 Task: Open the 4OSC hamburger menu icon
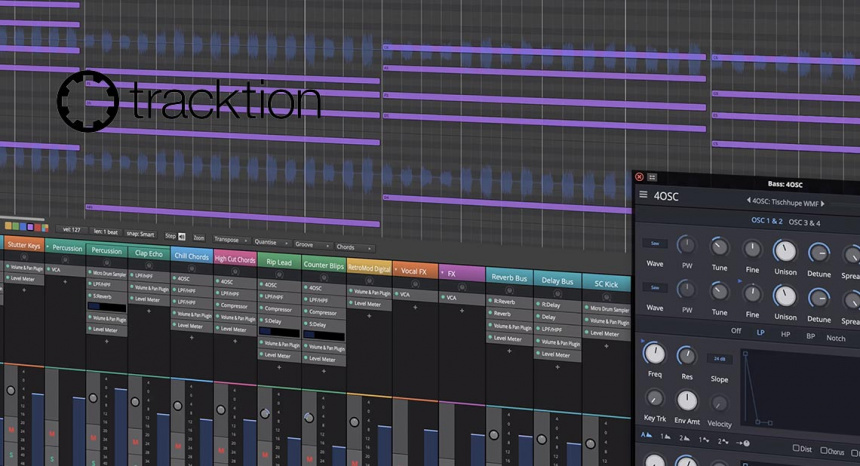point(643,195)
